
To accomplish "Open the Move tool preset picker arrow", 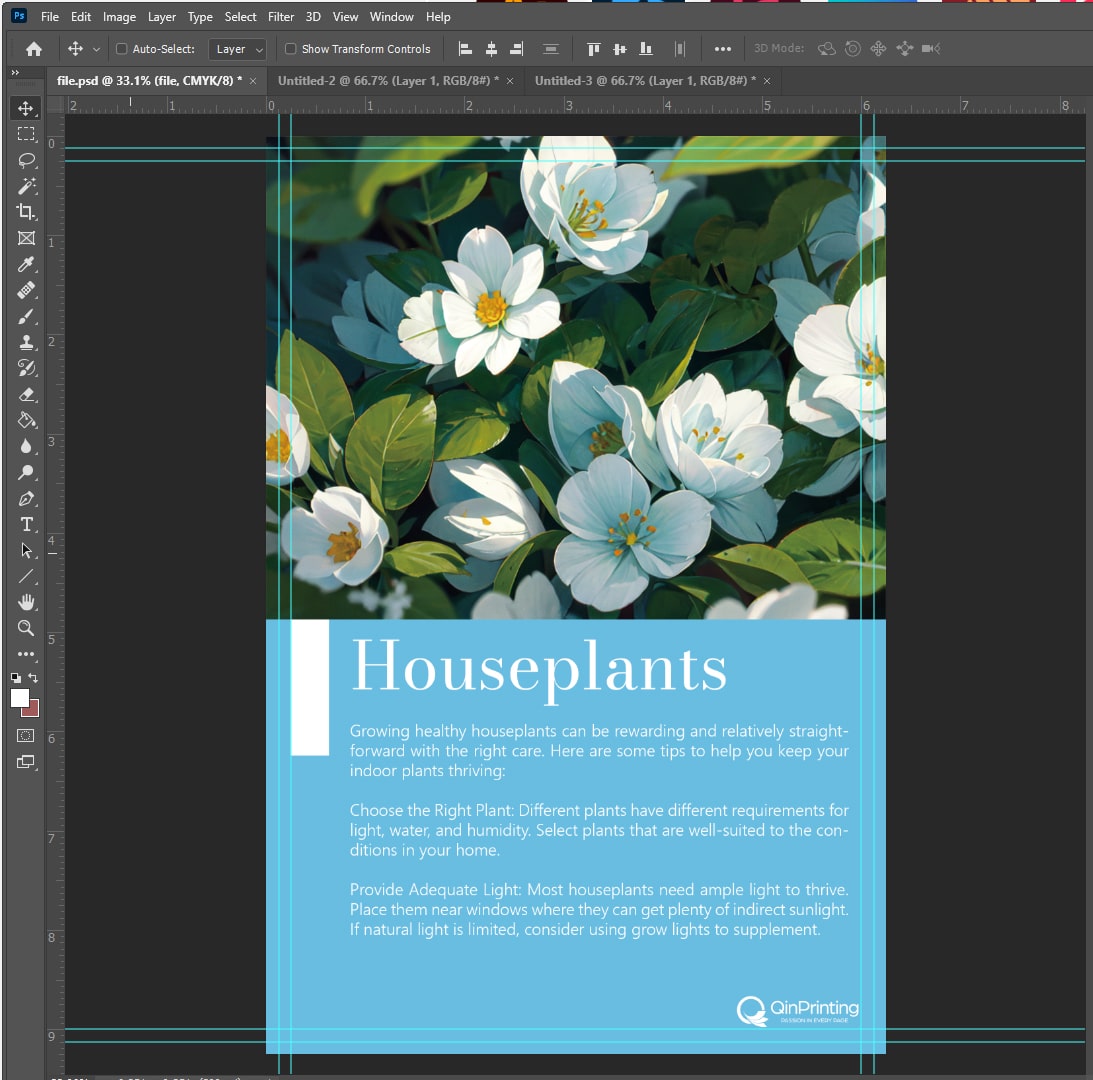I will coord(96,50).
